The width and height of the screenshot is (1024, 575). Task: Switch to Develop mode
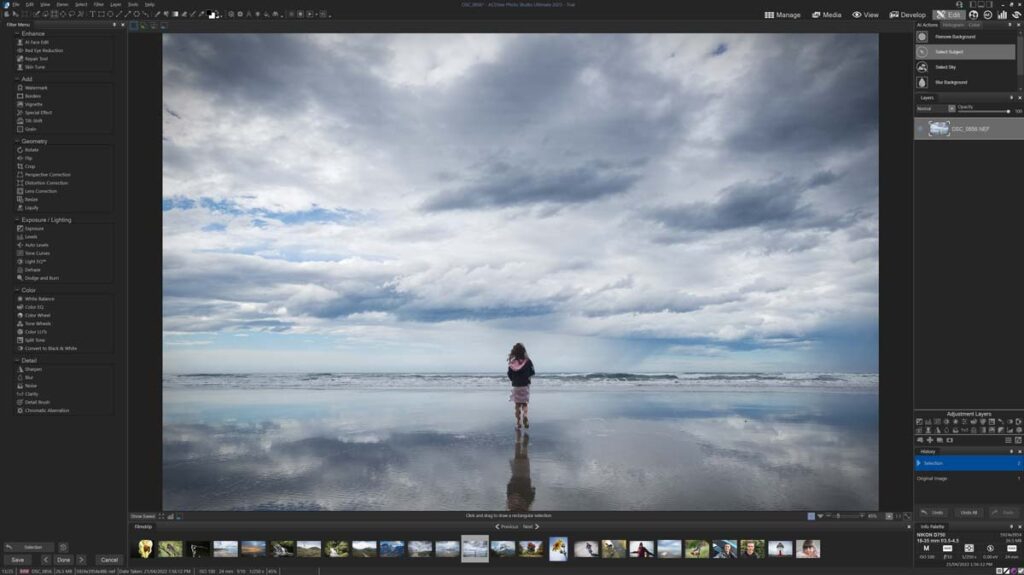coord(907,14)
